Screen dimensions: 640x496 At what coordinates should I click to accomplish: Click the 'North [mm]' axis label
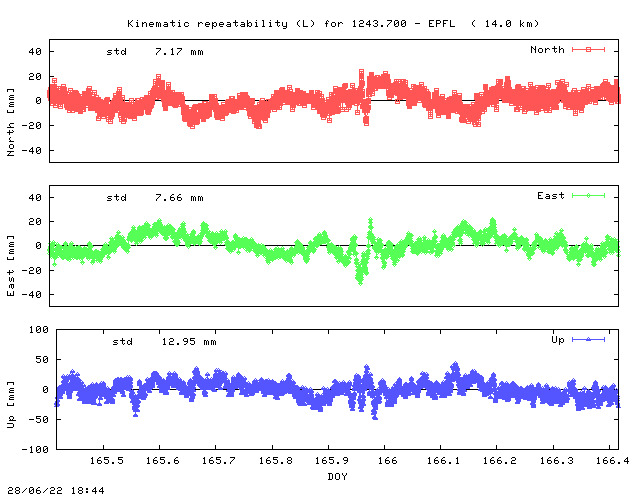pyautogui.click(x=11, y=122)
